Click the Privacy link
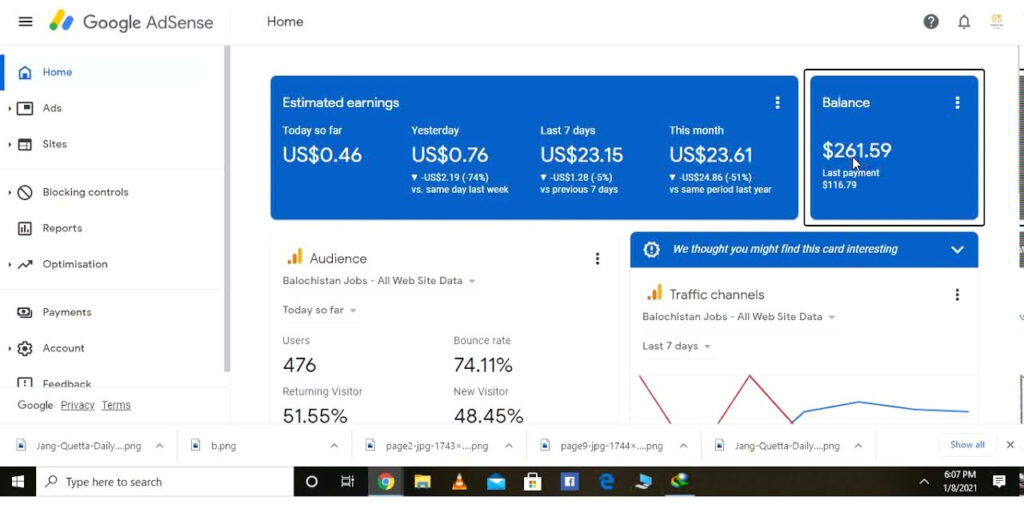This screenshot has height=517, width=1024. tap(78, 405)
